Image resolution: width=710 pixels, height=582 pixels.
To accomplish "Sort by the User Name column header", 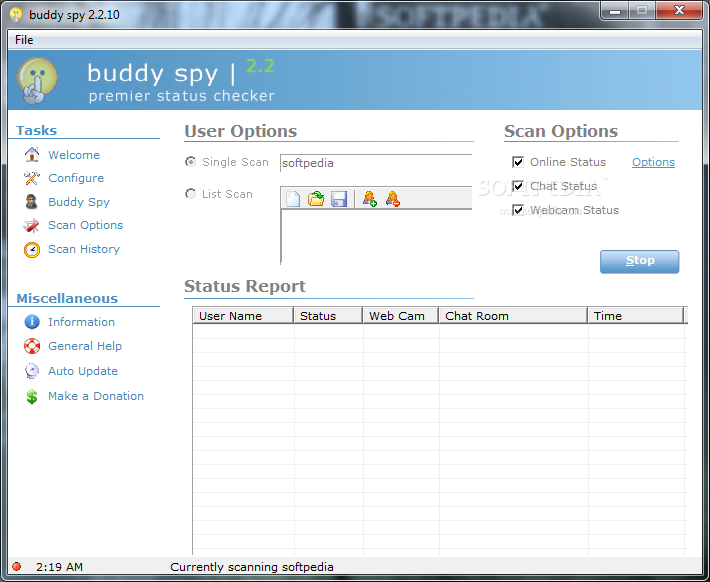I will tap(243, 316).
